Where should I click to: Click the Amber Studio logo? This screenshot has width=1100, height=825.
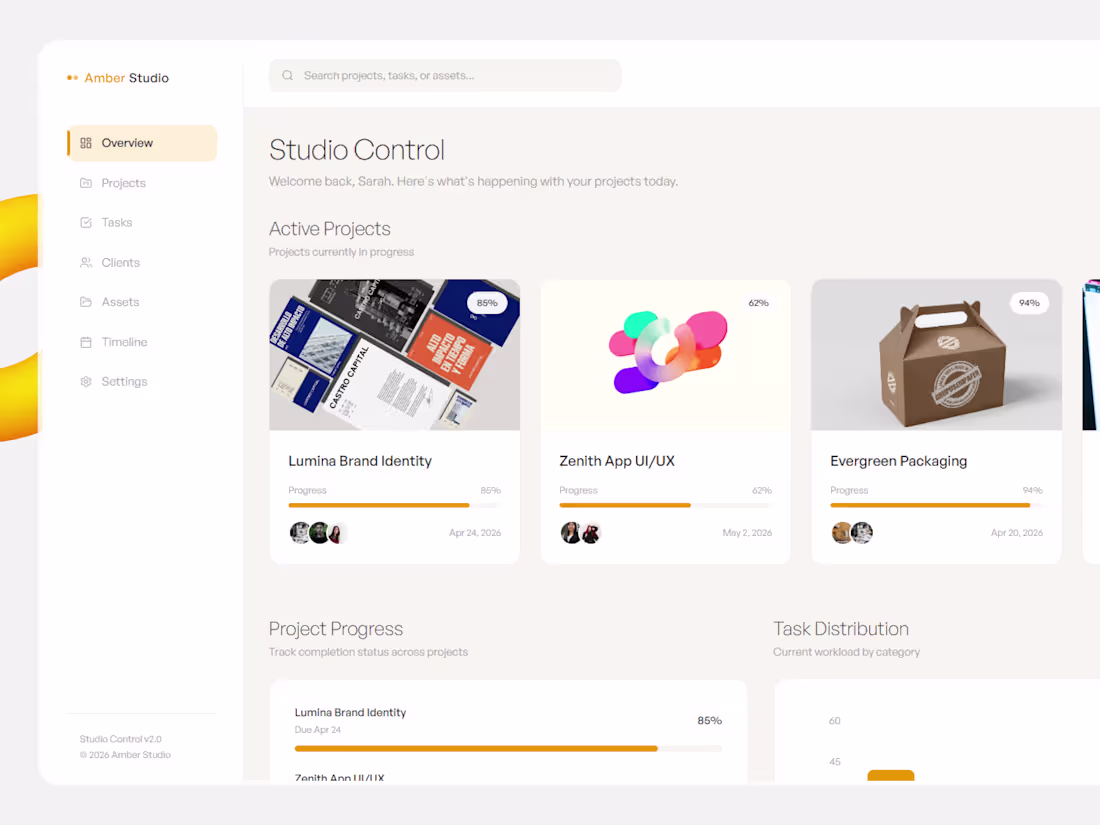coord(117,77)
